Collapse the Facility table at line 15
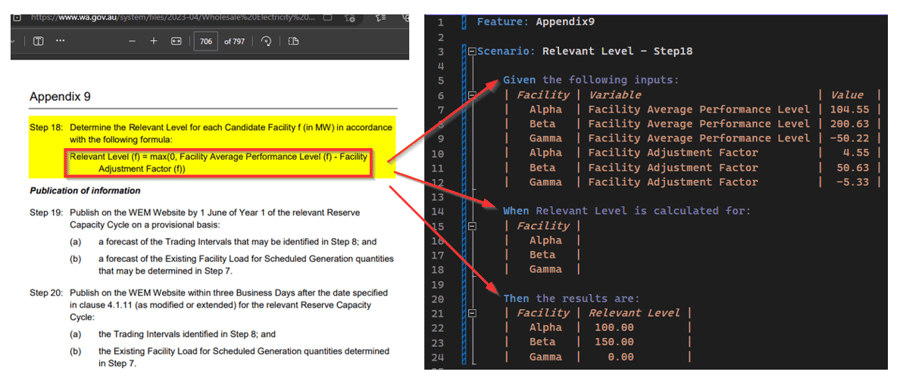Image resolution: width=900 pixels, height=381 pixels. [472, 226]
